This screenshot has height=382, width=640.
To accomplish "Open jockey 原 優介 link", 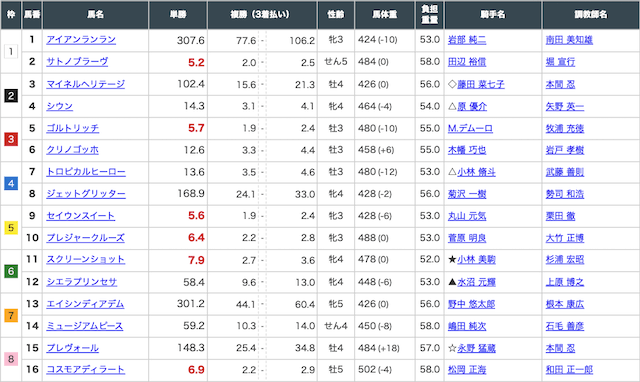I will coord(472,107).
